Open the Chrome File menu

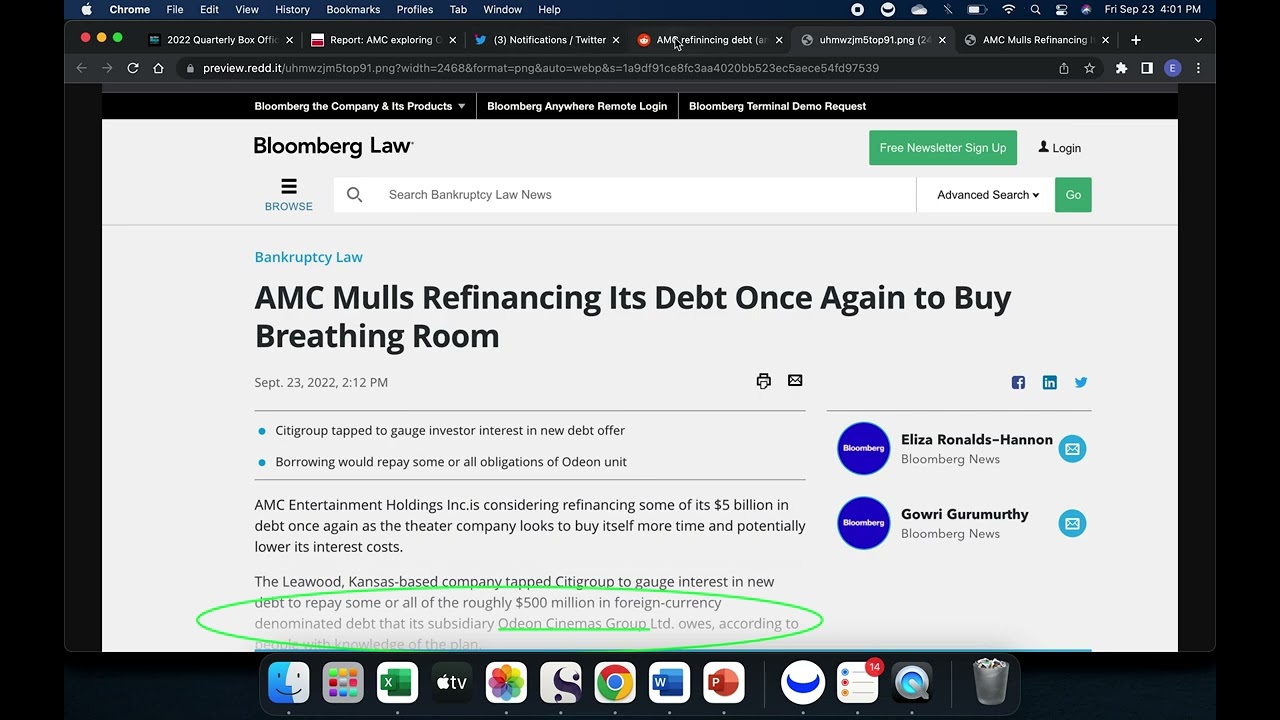(175, 9)
